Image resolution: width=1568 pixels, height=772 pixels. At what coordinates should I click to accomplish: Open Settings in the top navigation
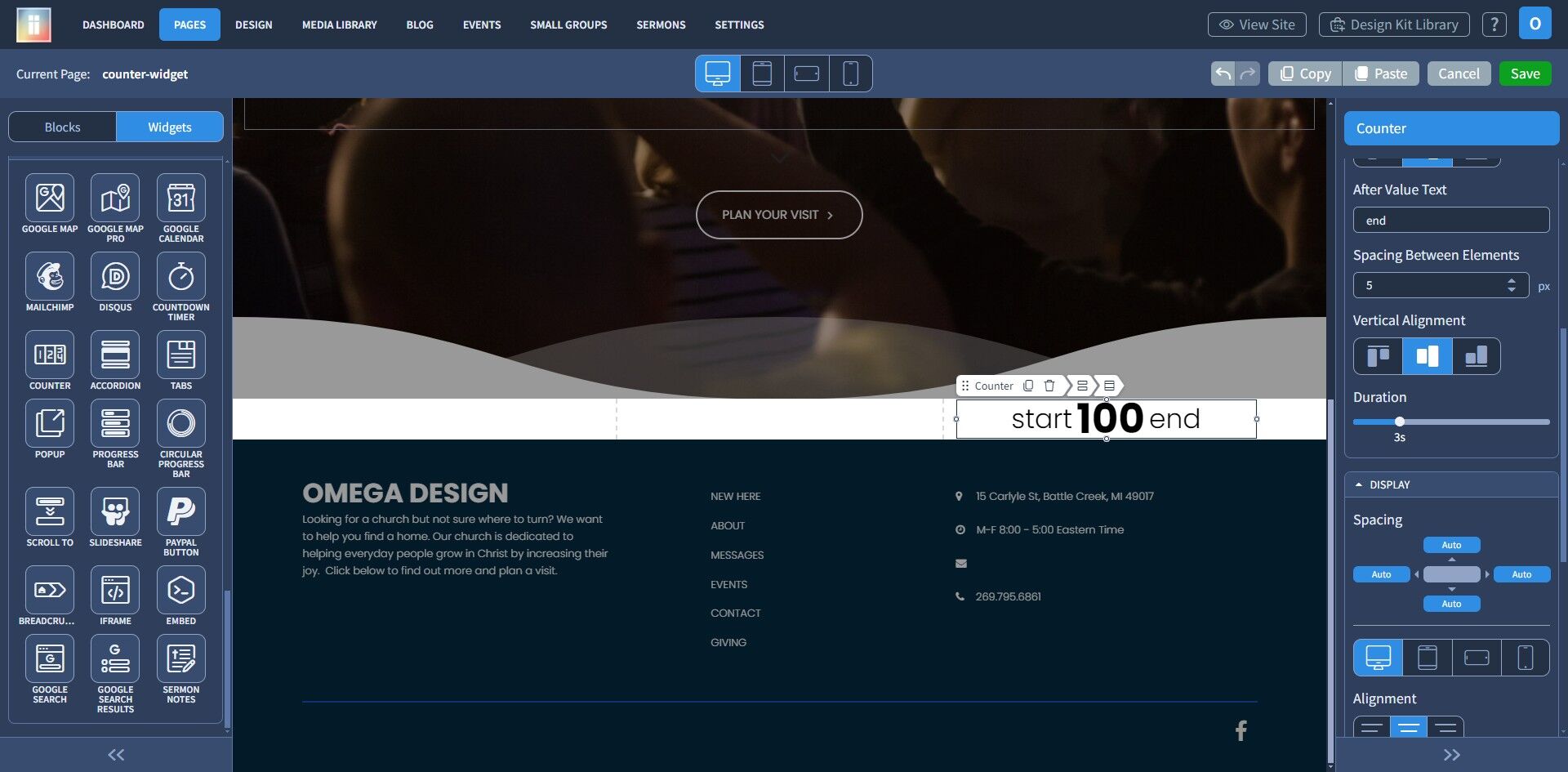pyautogui.click(x=740, y=25)
